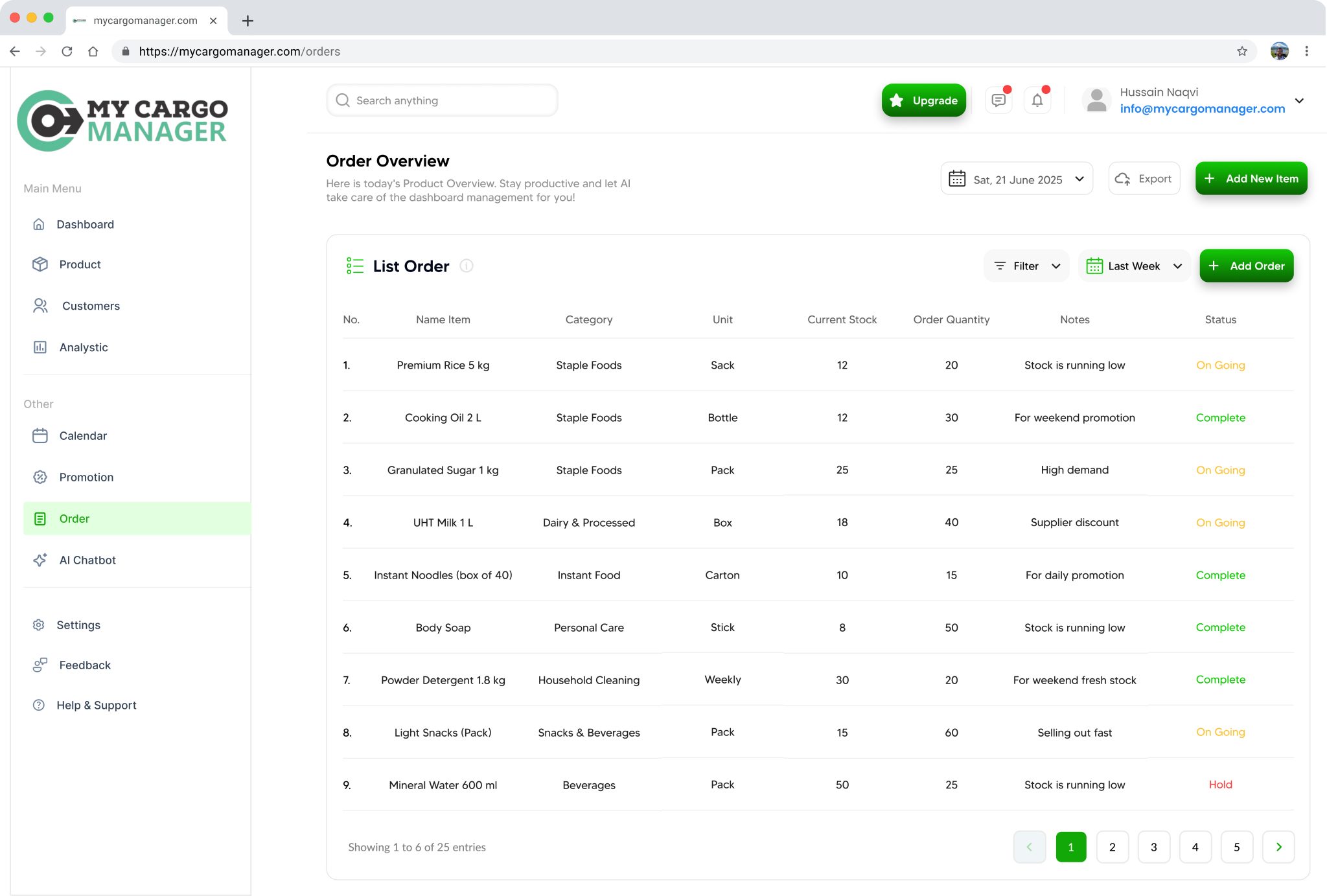Open the Sat, 21 June 2025 date picker

click(1016, 179)
